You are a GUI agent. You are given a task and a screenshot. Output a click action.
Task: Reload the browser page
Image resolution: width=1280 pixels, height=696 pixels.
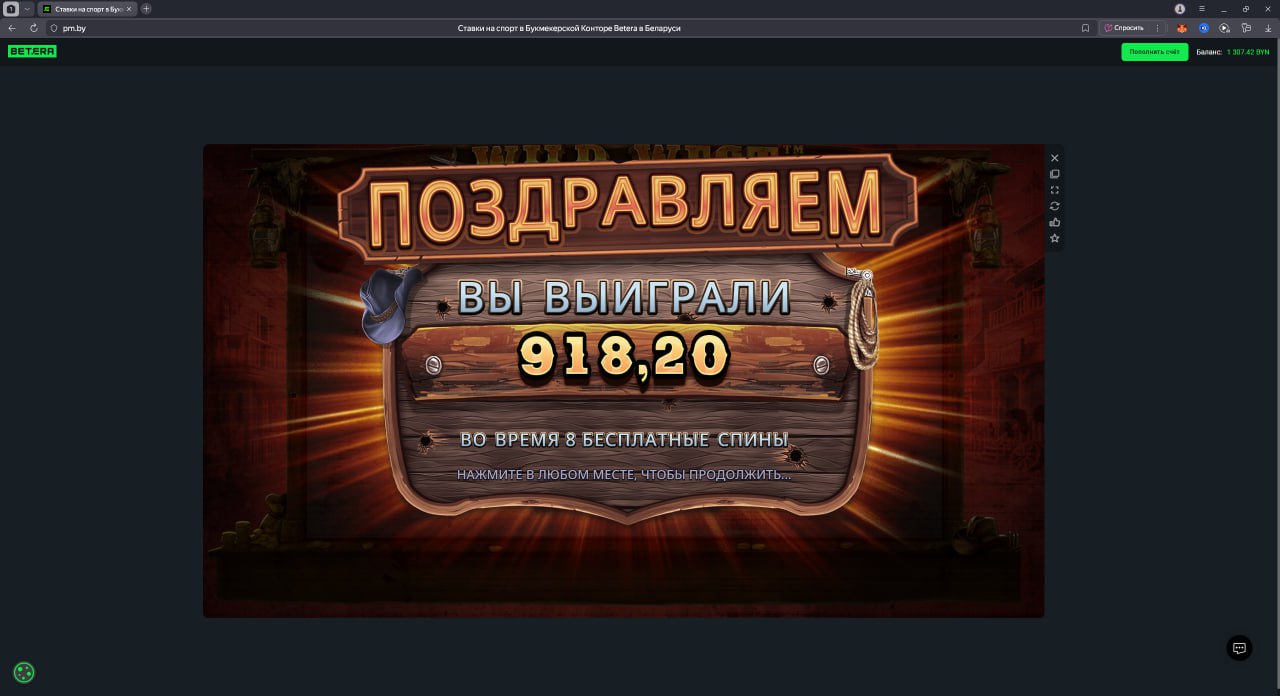click(34, 28)
